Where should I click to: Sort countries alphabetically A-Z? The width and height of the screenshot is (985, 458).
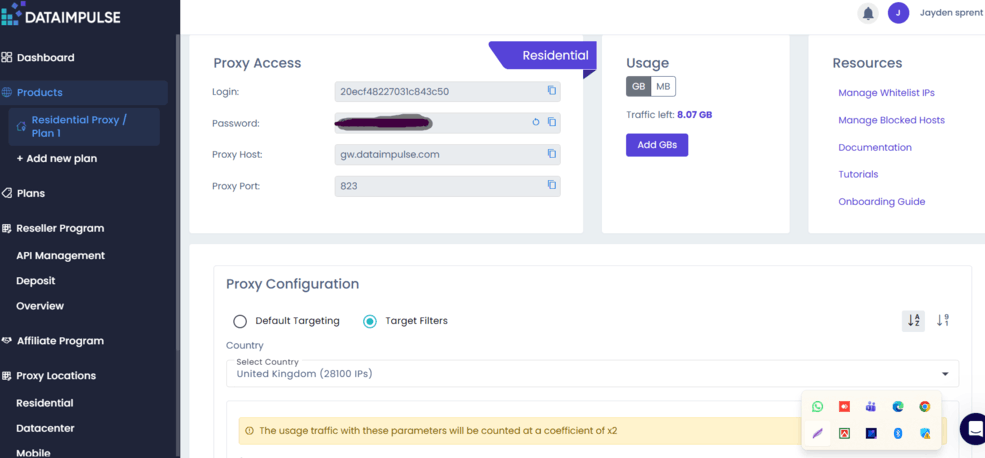pos(913,320)
